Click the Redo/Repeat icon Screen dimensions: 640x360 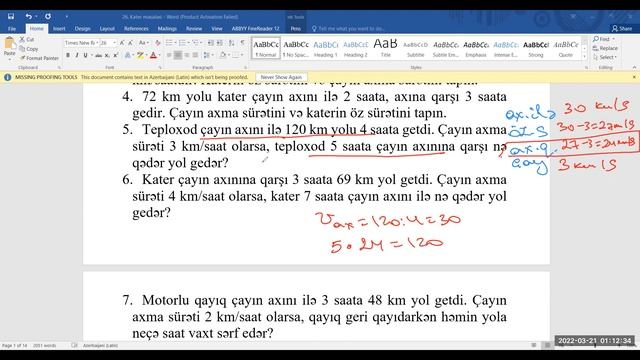(x=48, y=16)
